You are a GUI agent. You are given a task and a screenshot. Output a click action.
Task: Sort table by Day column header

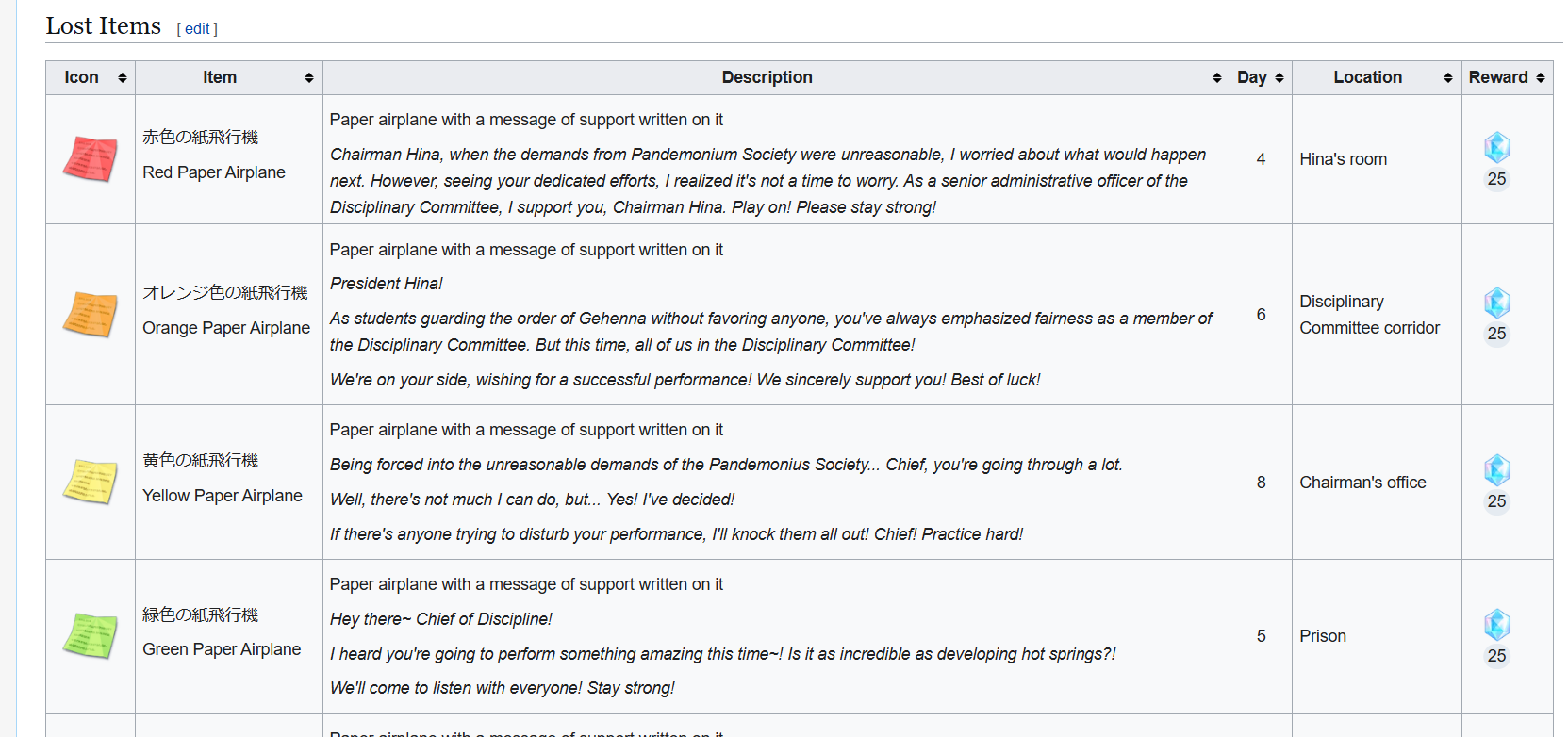[x=1261, y=78]
